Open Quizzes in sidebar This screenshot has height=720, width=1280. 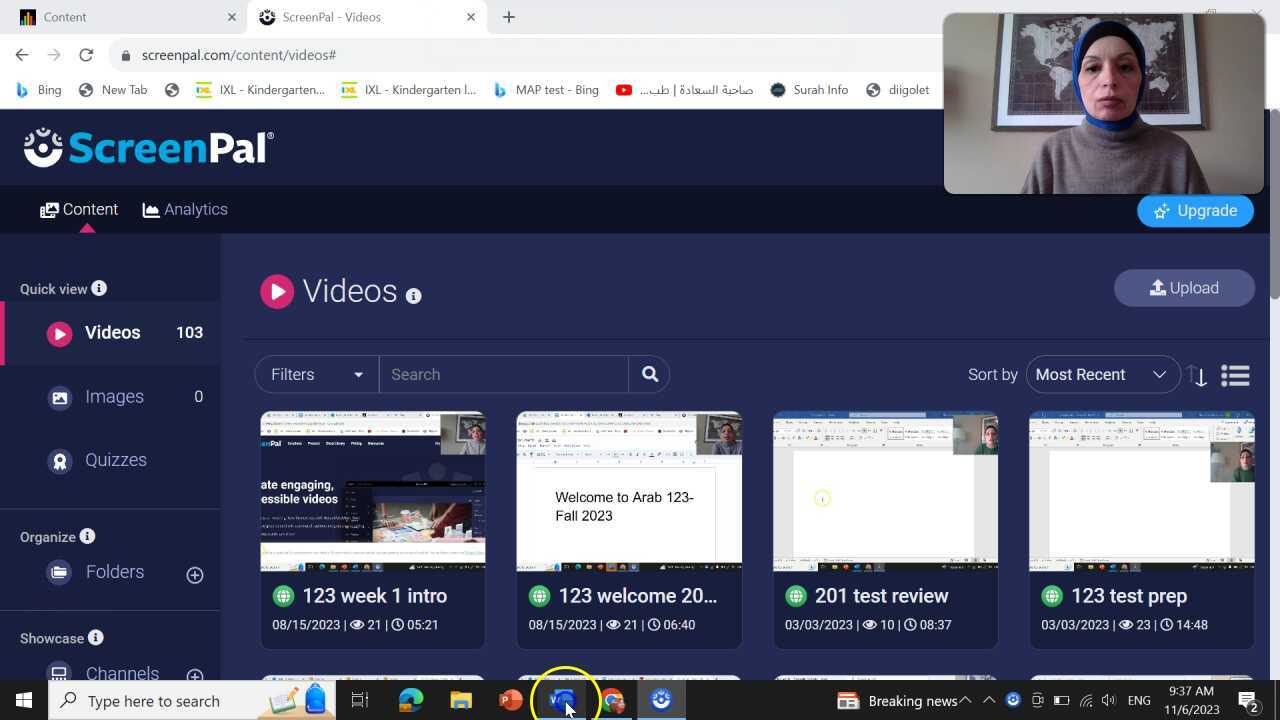(x=115, y=460)
